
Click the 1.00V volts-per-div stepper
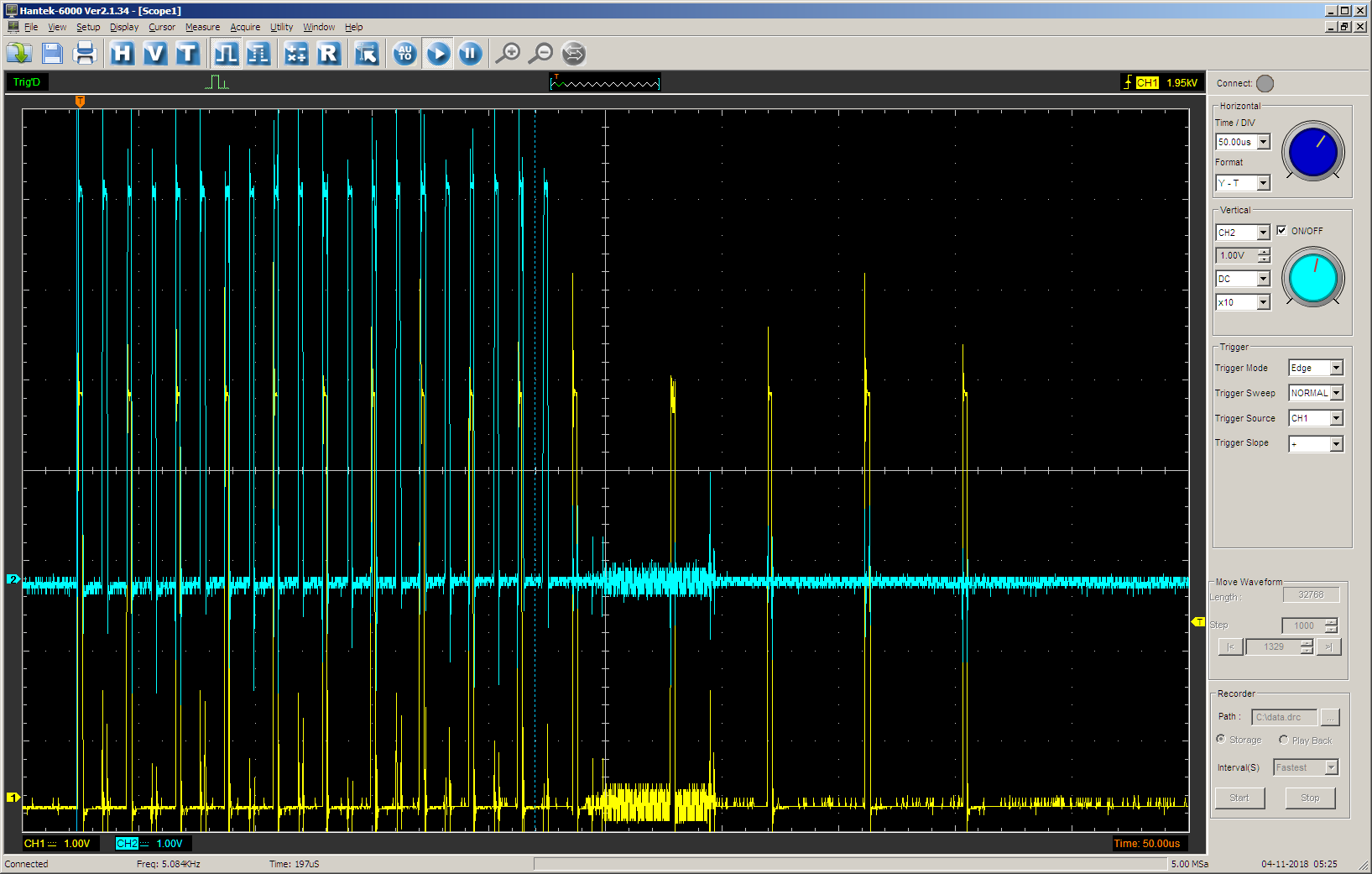1264,255
